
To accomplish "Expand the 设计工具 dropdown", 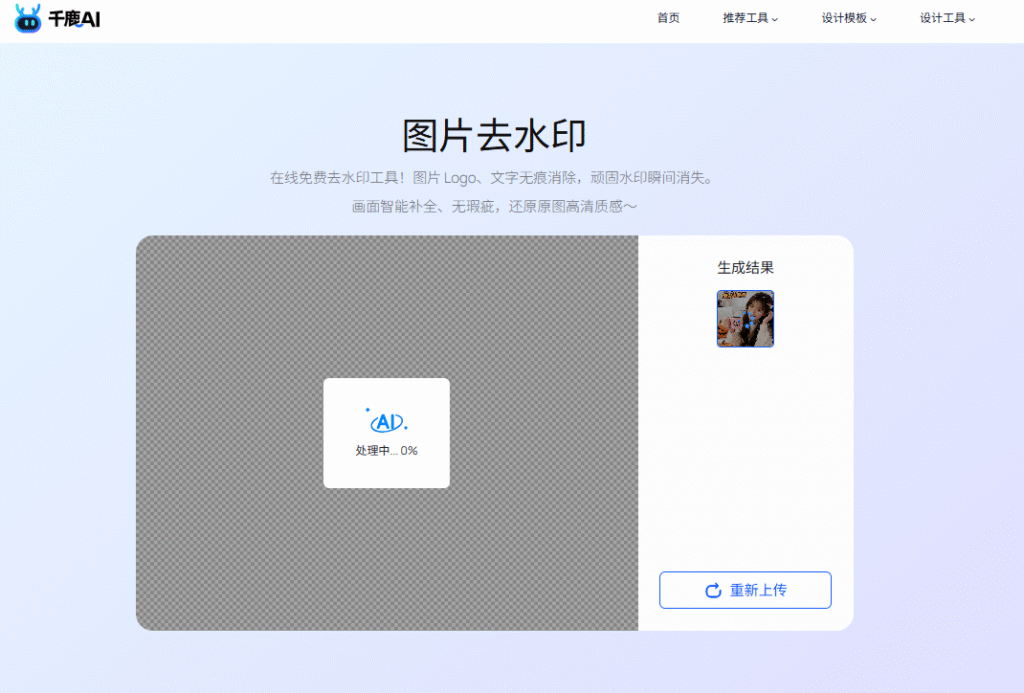I will coord(941,17).
